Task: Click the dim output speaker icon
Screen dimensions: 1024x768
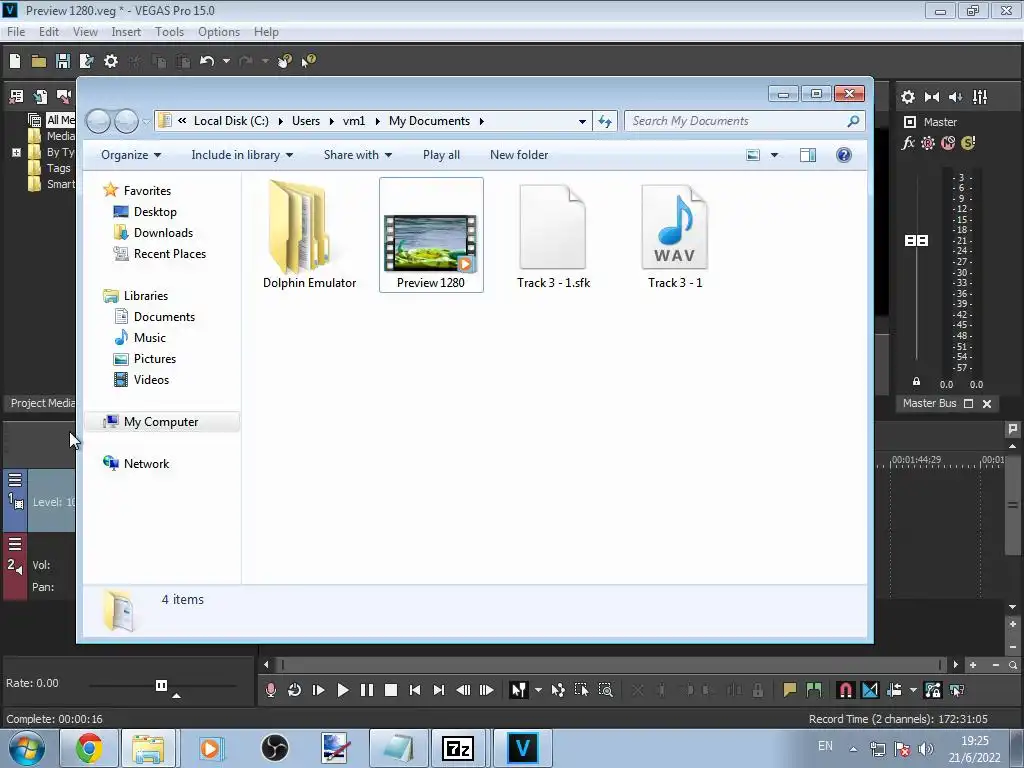Action: click(955, 97)
